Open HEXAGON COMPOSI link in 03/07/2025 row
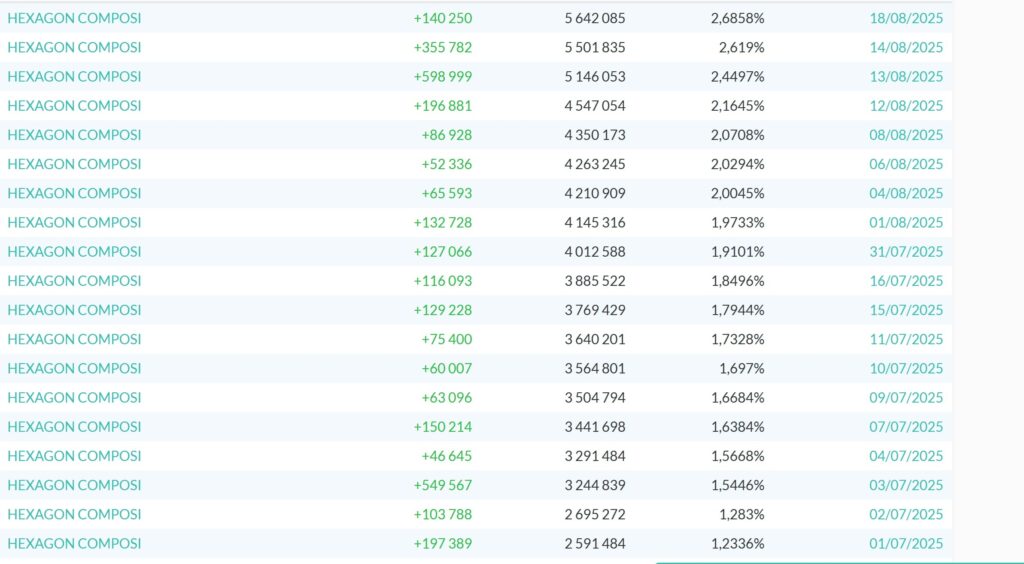Image resolution: width=1024 pixels, height=564 pixels. [74, 485]
